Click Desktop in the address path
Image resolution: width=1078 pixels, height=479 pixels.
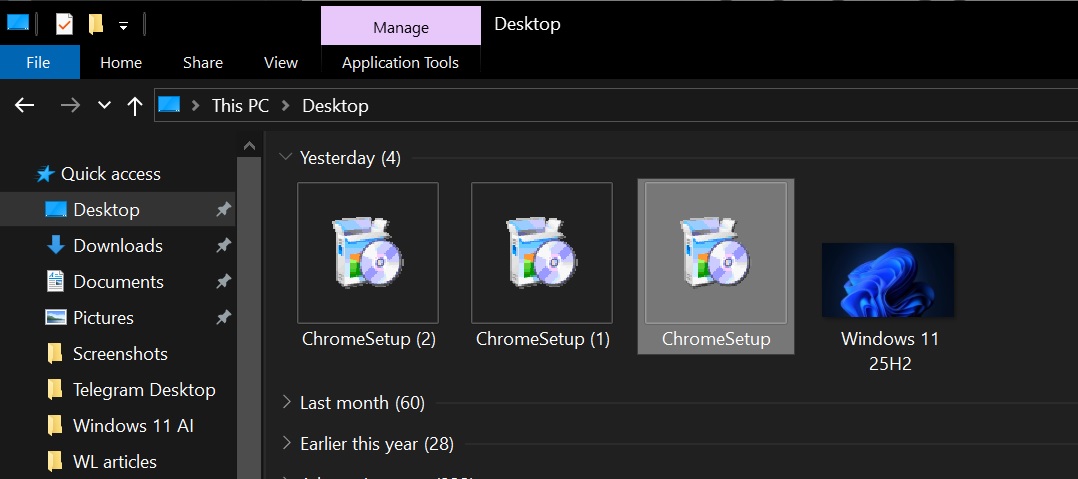click(x=336, y=105)
